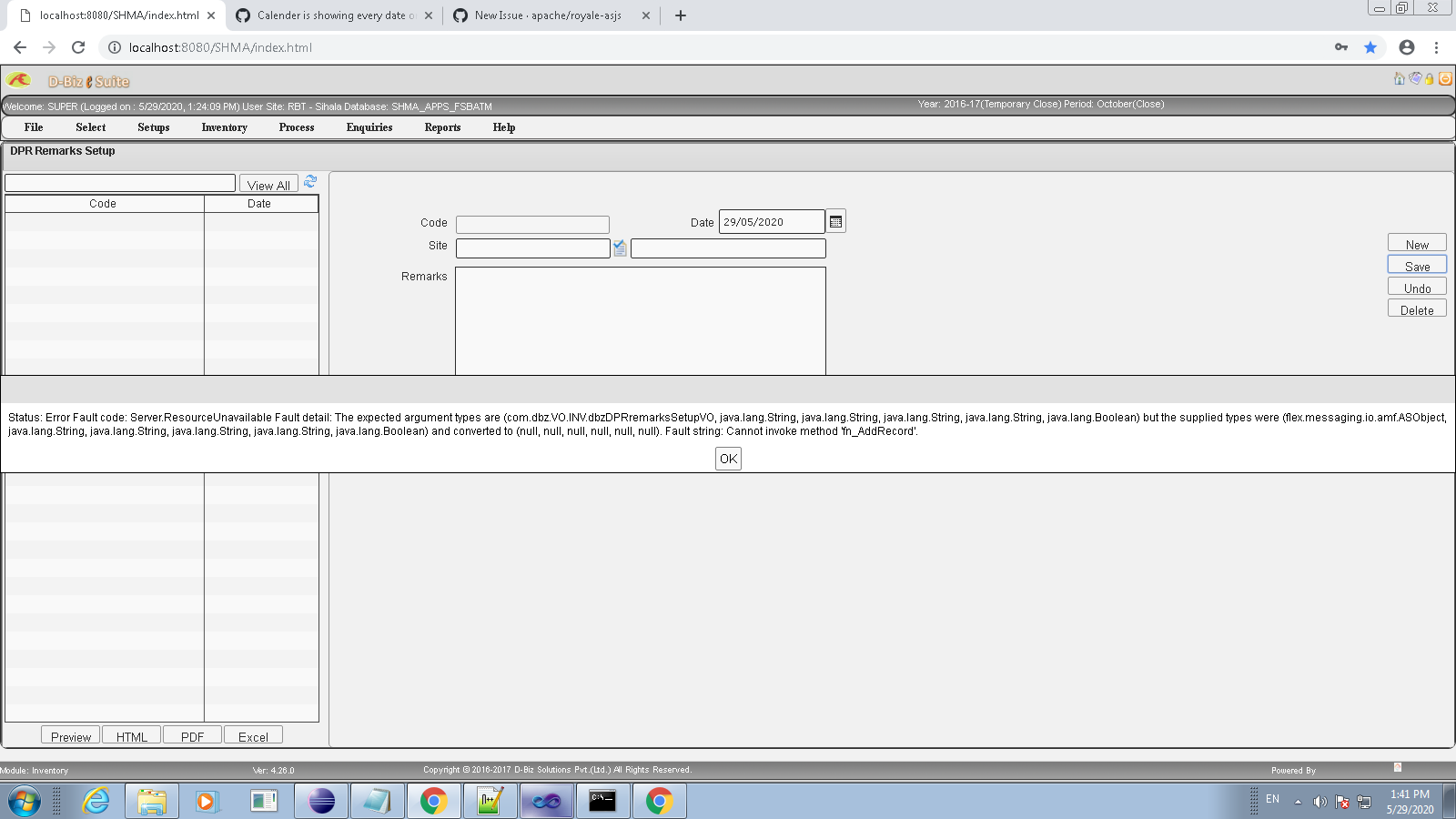Viewport: 1456px width, 819px height.
Task: Open the Select menu
Action: click(x=91, y=127)
